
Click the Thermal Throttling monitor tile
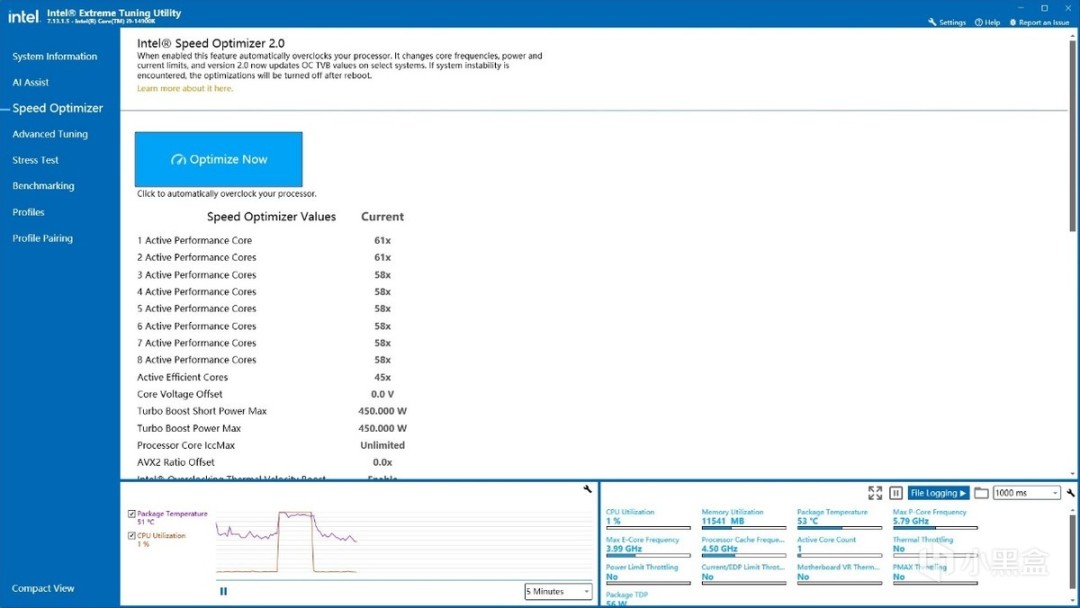point(935,546)
